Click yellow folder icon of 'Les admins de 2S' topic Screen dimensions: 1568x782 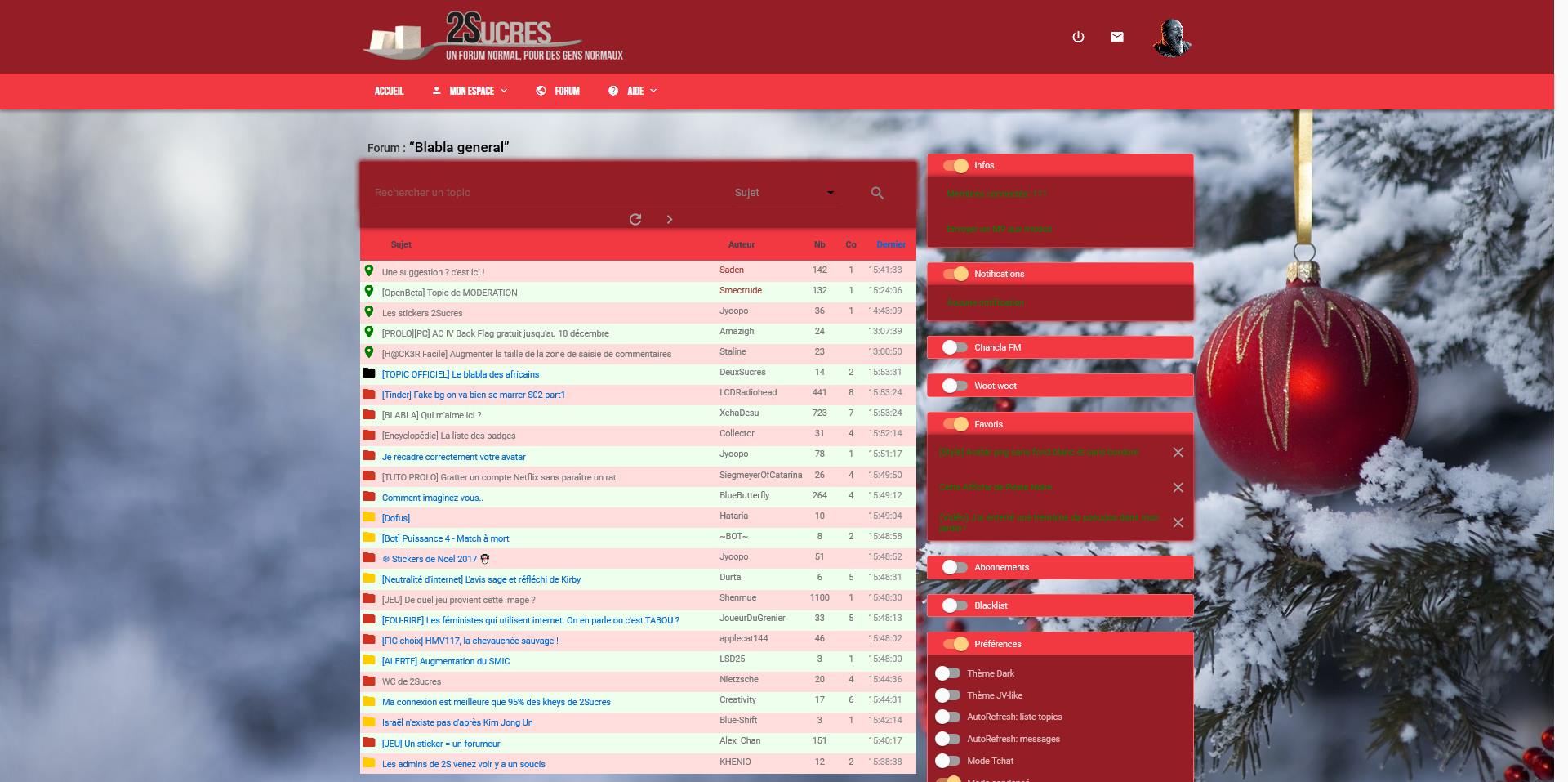(369, 762)
